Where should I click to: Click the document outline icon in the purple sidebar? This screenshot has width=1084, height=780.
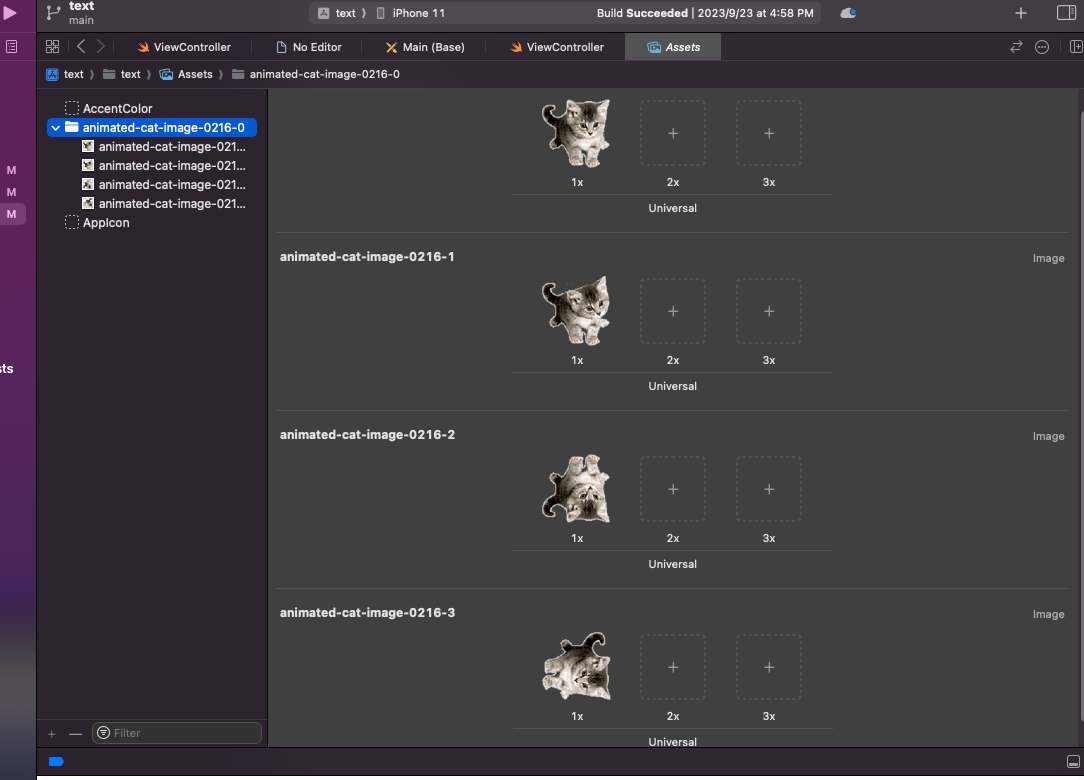(12, 46)
